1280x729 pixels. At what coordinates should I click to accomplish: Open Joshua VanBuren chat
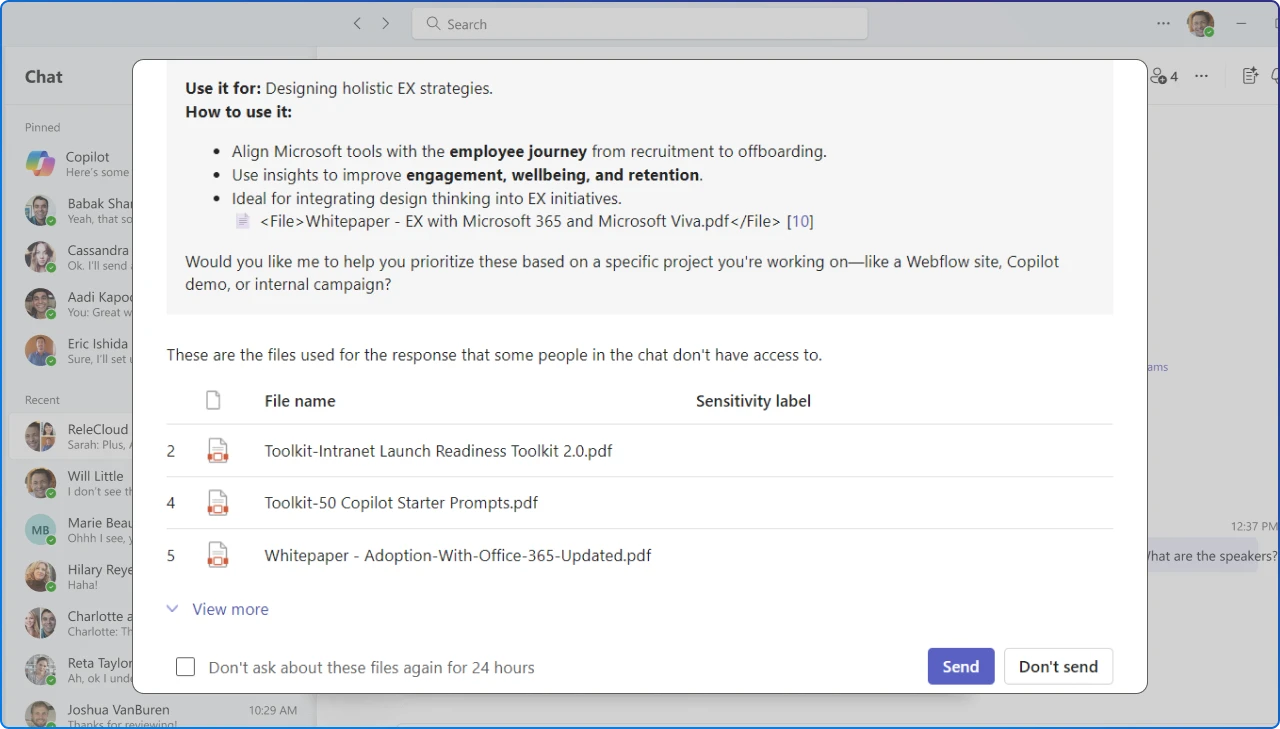point(160,715)
